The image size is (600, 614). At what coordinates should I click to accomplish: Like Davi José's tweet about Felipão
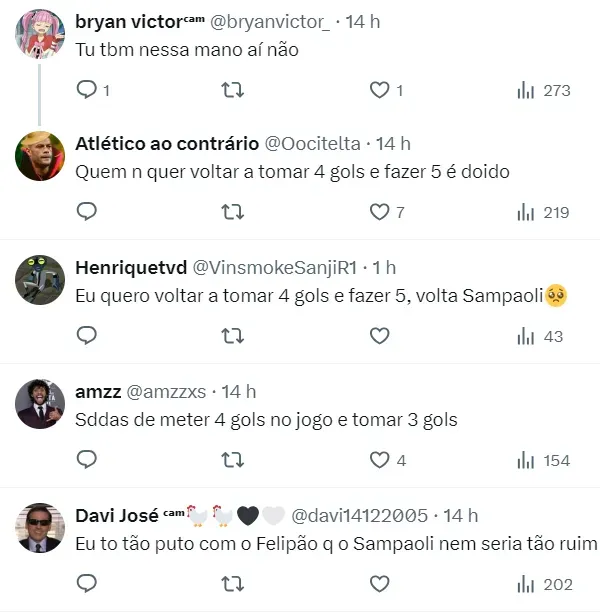[x=379, y=583]
